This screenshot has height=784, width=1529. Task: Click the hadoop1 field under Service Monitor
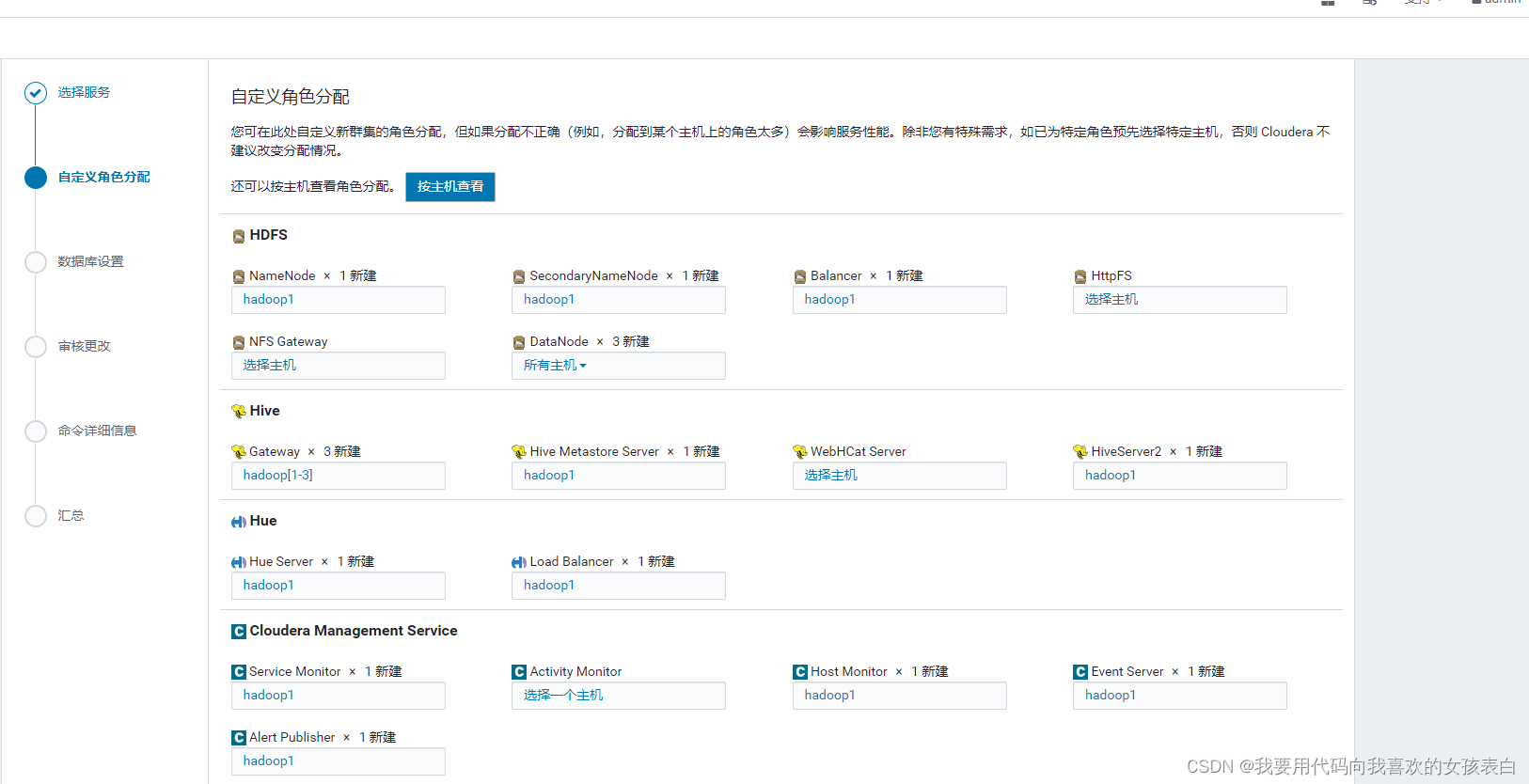pyautogui.click(x=339, y=696)
